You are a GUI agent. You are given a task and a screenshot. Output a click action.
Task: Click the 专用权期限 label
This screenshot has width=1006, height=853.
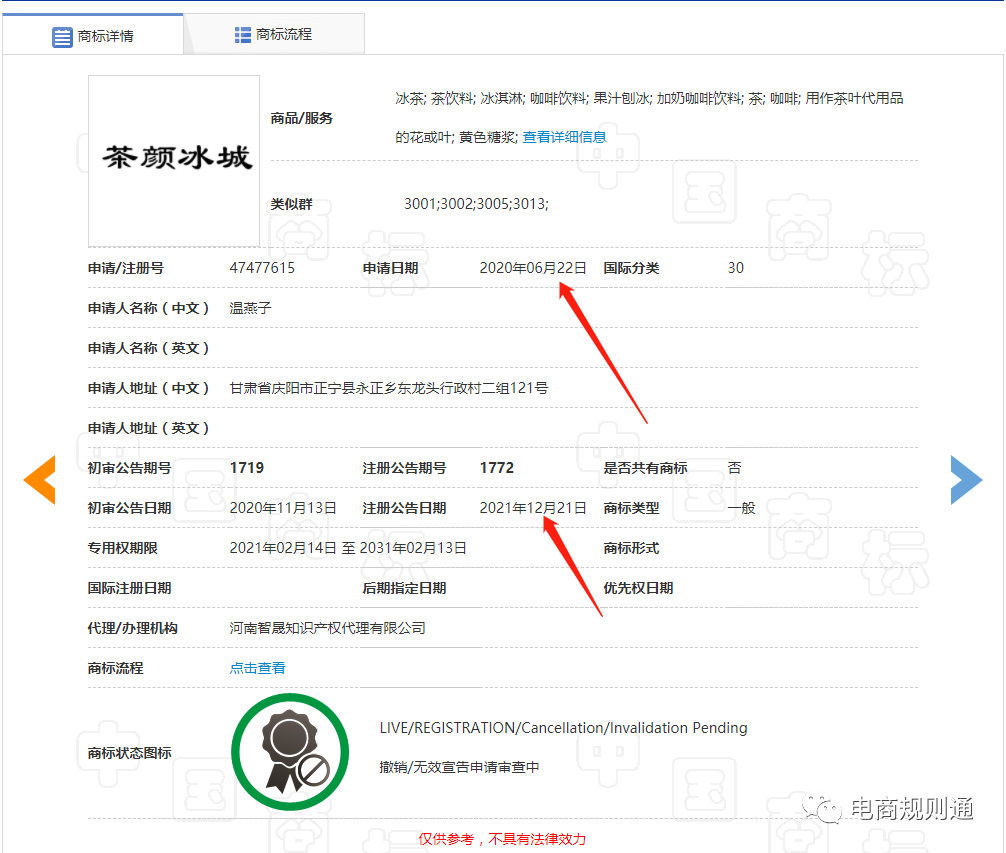point(123,548)
